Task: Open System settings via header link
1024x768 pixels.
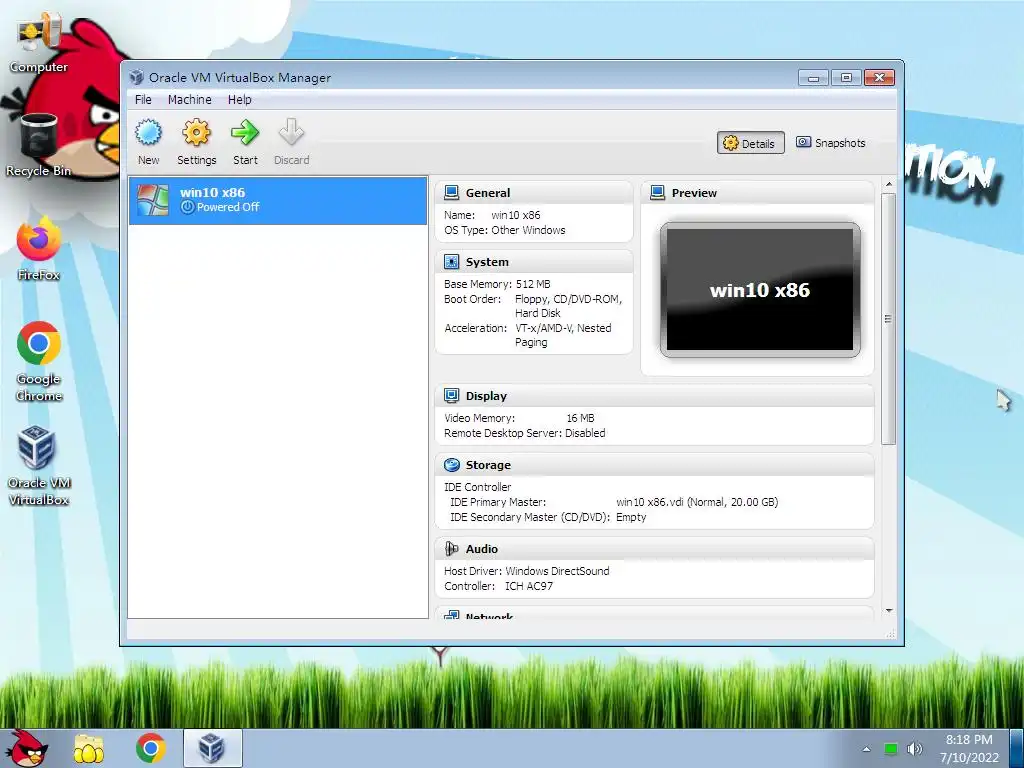Action: [487, 262]
